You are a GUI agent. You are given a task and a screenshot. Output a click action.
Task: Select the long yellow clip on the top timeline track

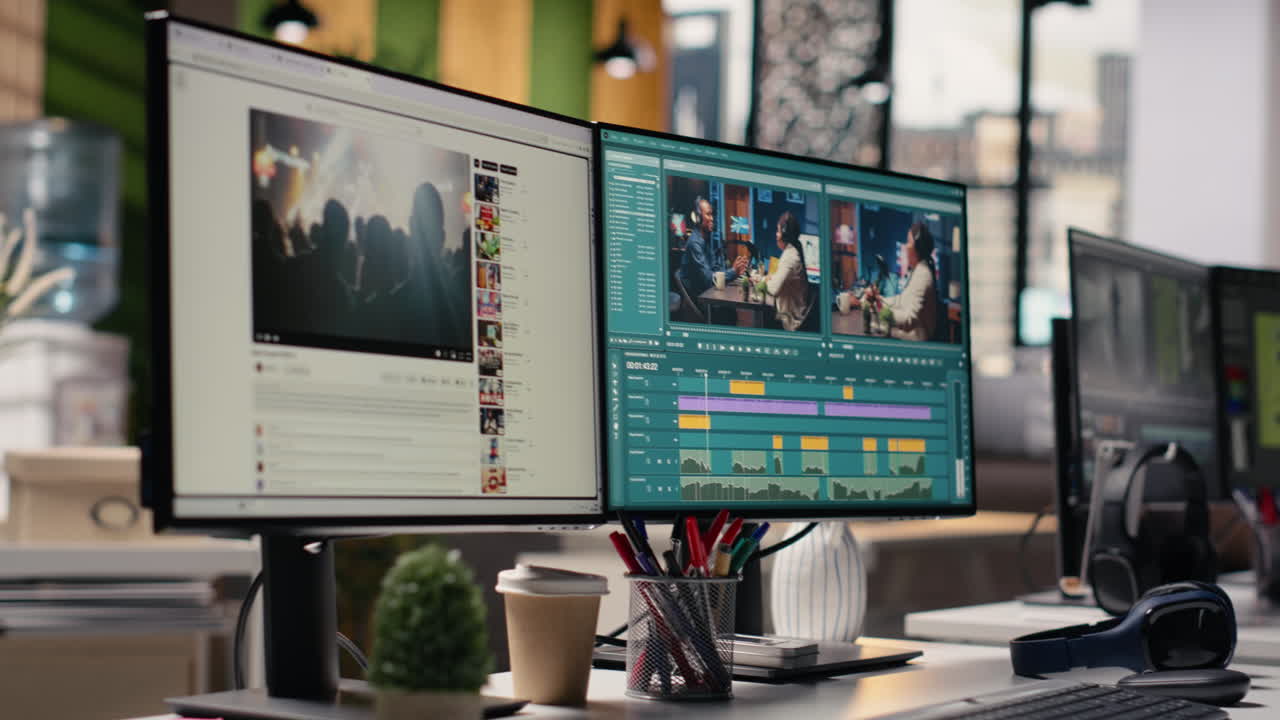[746, 388]
